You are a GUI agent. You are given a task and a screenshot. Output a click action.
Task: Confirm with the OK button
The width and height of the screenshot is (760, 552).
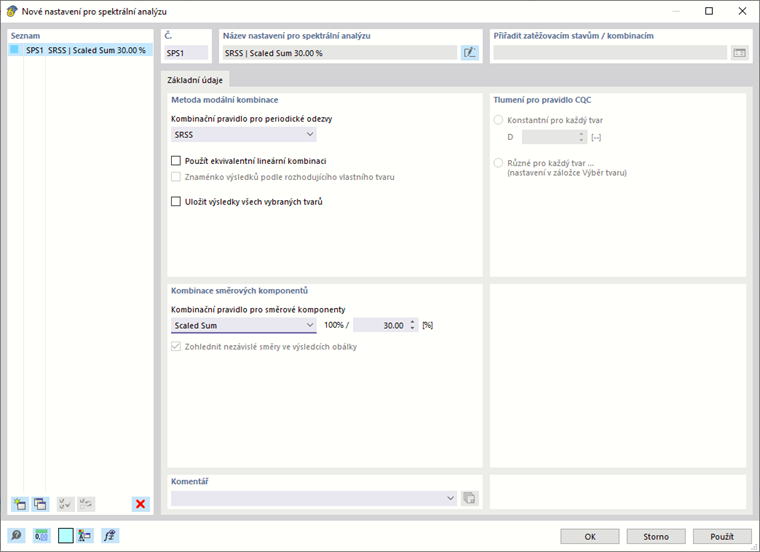[590, 536]
